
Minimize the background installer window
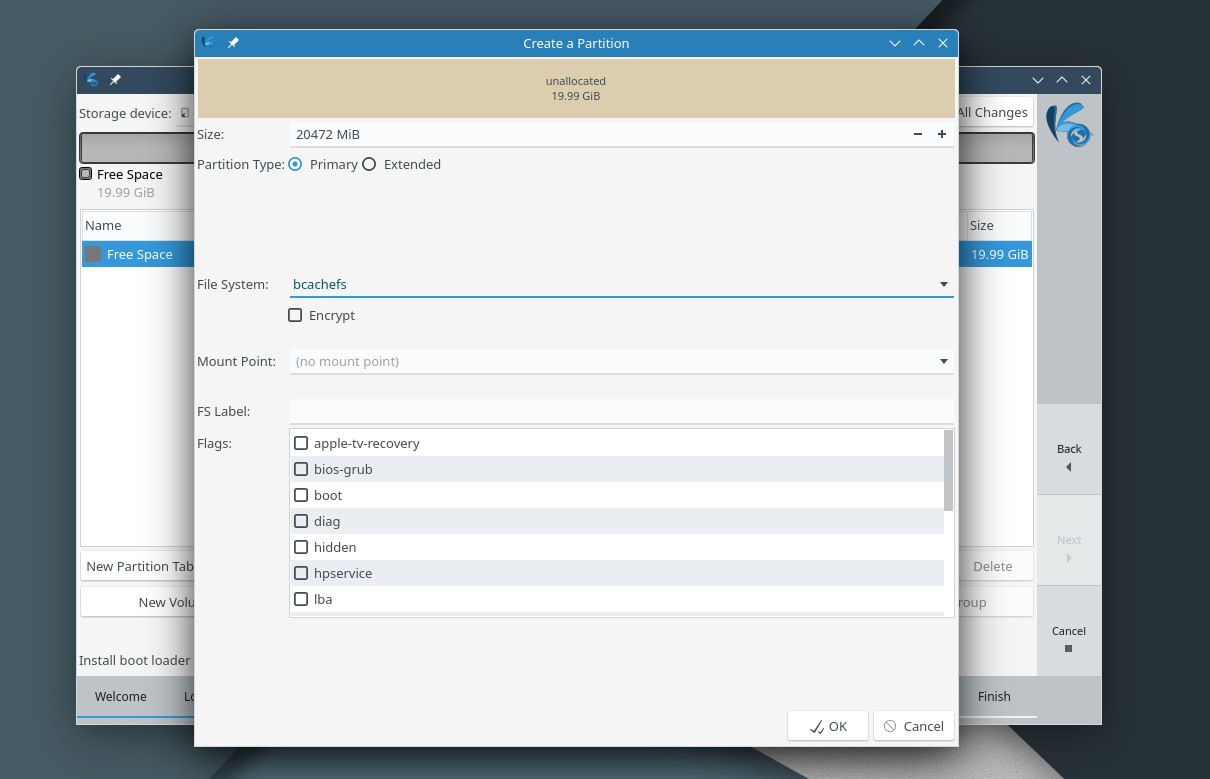(1040, 80)
